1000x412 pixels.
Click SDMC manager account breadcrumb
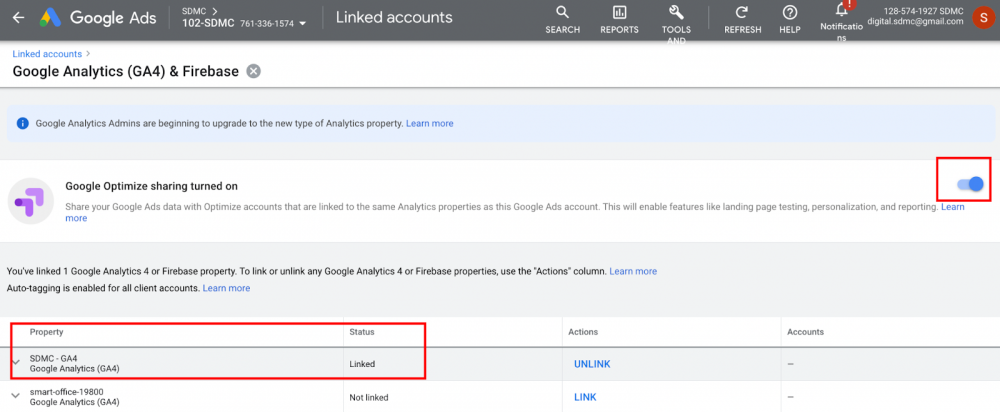point(195,11)
